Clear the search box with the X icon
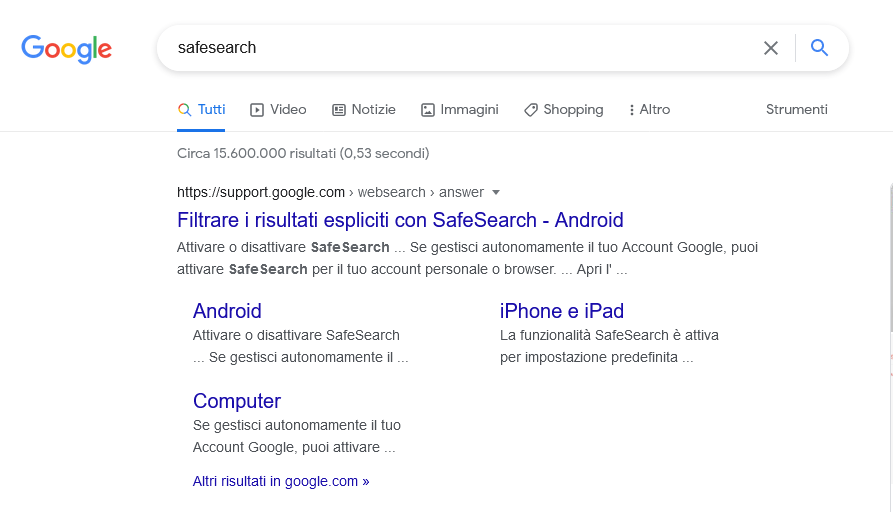The height and width of the screenshot is (512, 893). click(771, 48)
